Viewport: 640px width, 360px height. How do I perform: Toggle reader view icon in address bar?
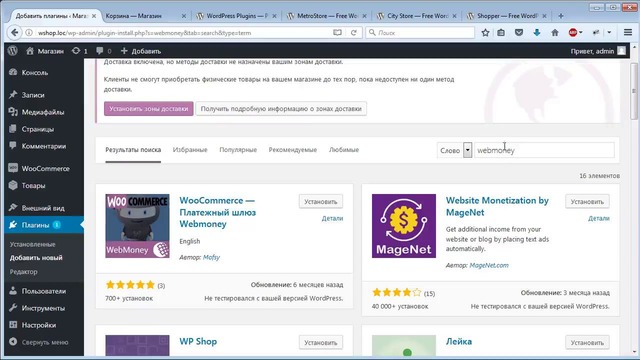[x=337, y=33]
